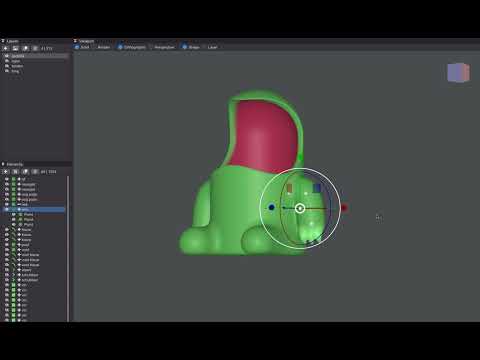
Task: Select the highlighted top layer in Layers panel
Action: (x=35, y=56)
